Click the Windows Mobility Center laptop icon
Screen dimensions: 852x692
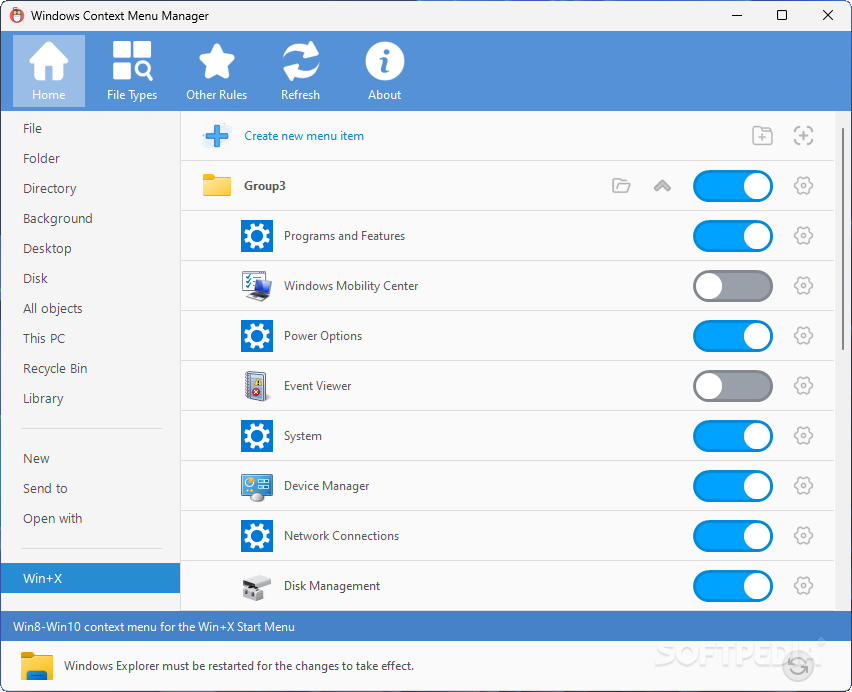tap(257, 286)
